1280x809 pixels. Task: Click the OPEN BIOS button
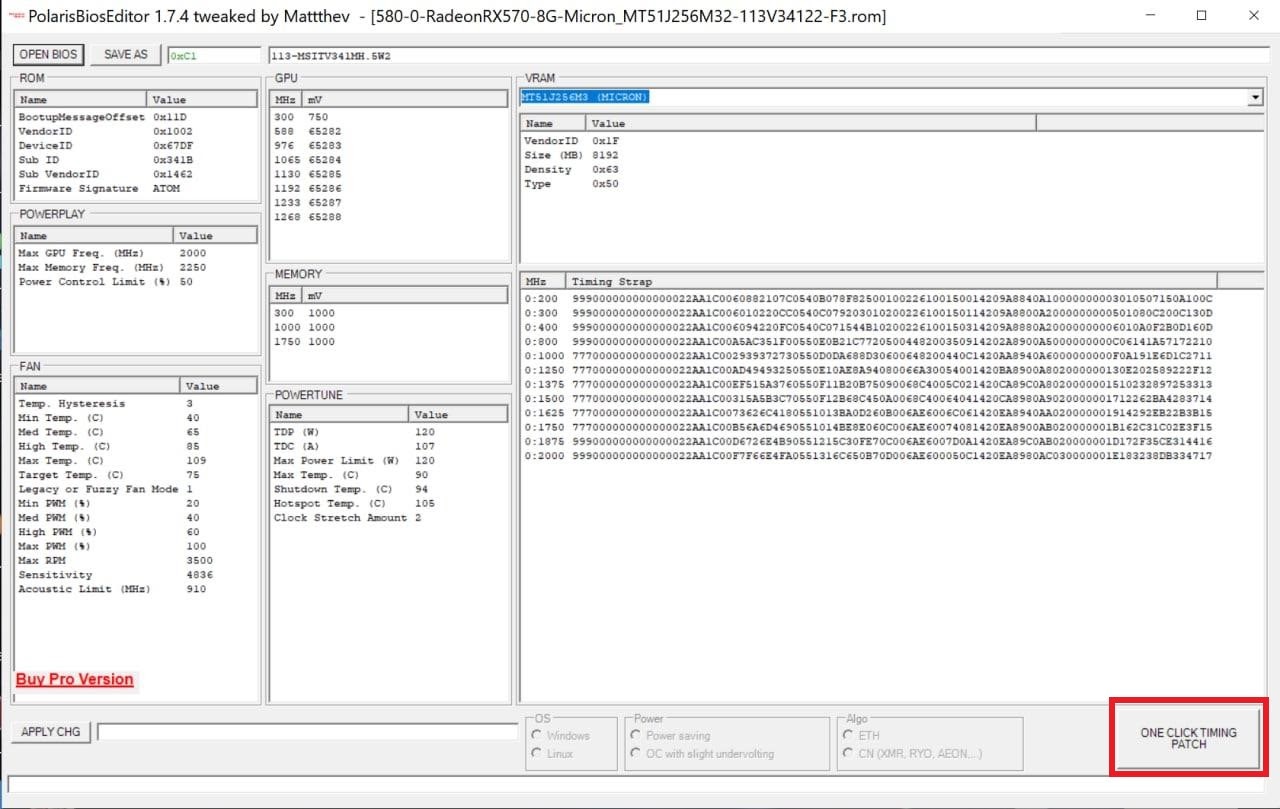coord(48,55)
